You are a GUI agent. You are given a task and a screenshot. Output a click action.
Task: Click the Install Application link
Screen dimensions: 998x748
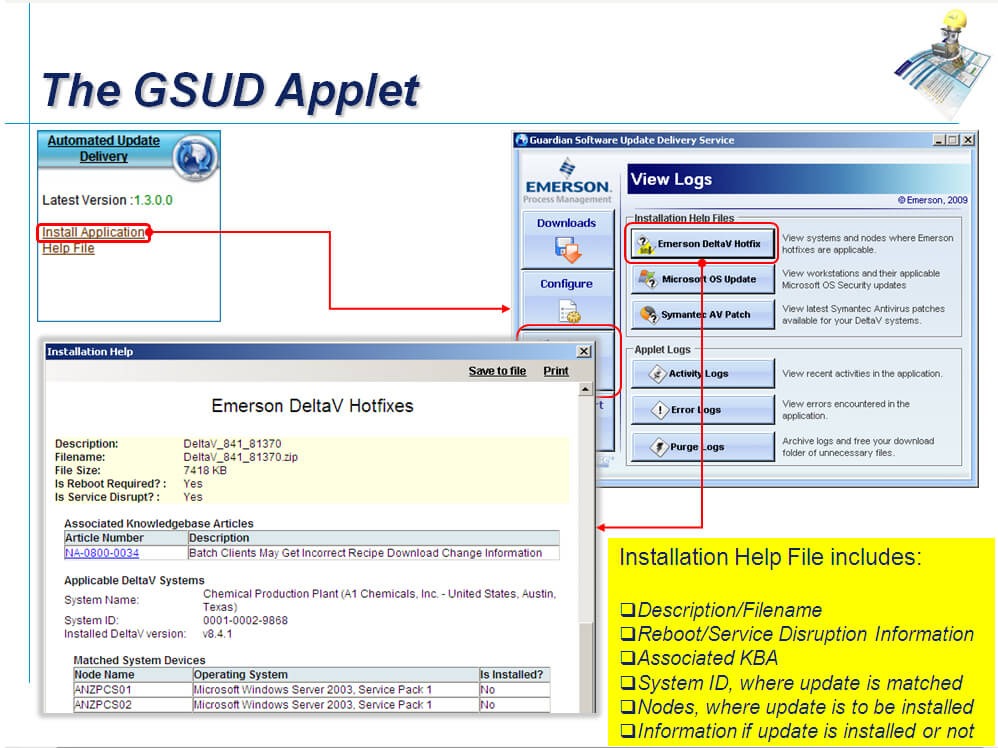point(94,233)
